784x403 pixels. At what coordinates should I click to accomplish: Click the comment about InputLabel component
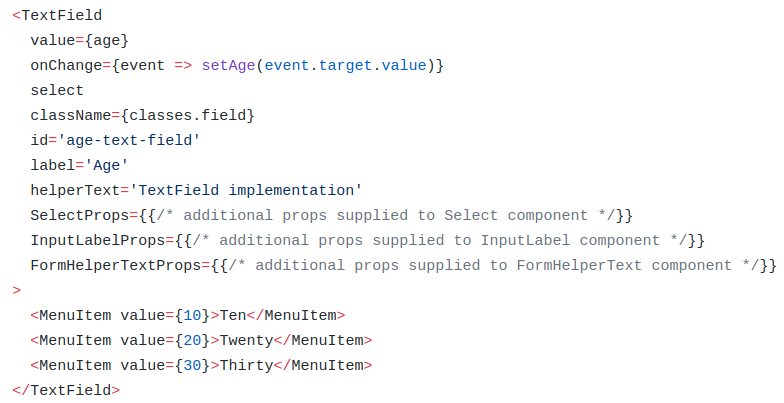pos(440,240)
